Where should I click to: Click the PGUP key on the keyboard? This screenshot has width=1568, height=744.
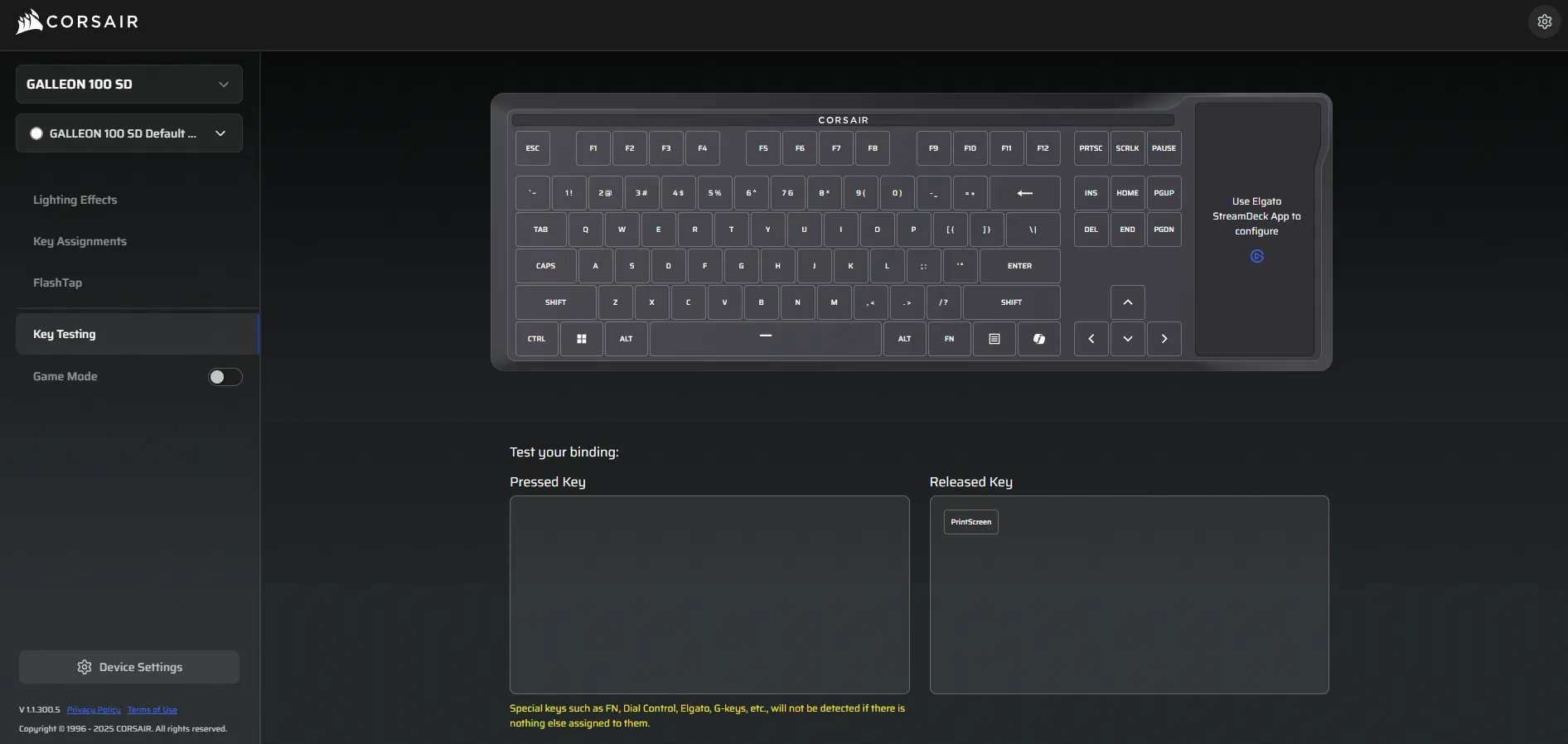point(1164,193)
